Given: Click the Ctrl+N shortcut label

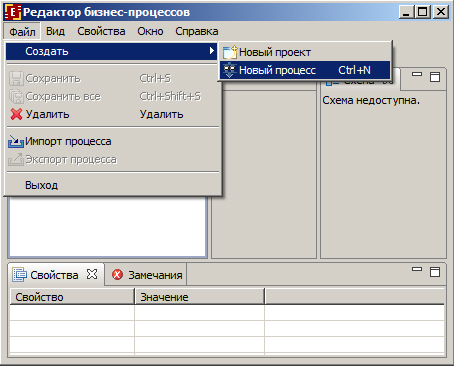Looking at the screenshot, I should 354,70.
